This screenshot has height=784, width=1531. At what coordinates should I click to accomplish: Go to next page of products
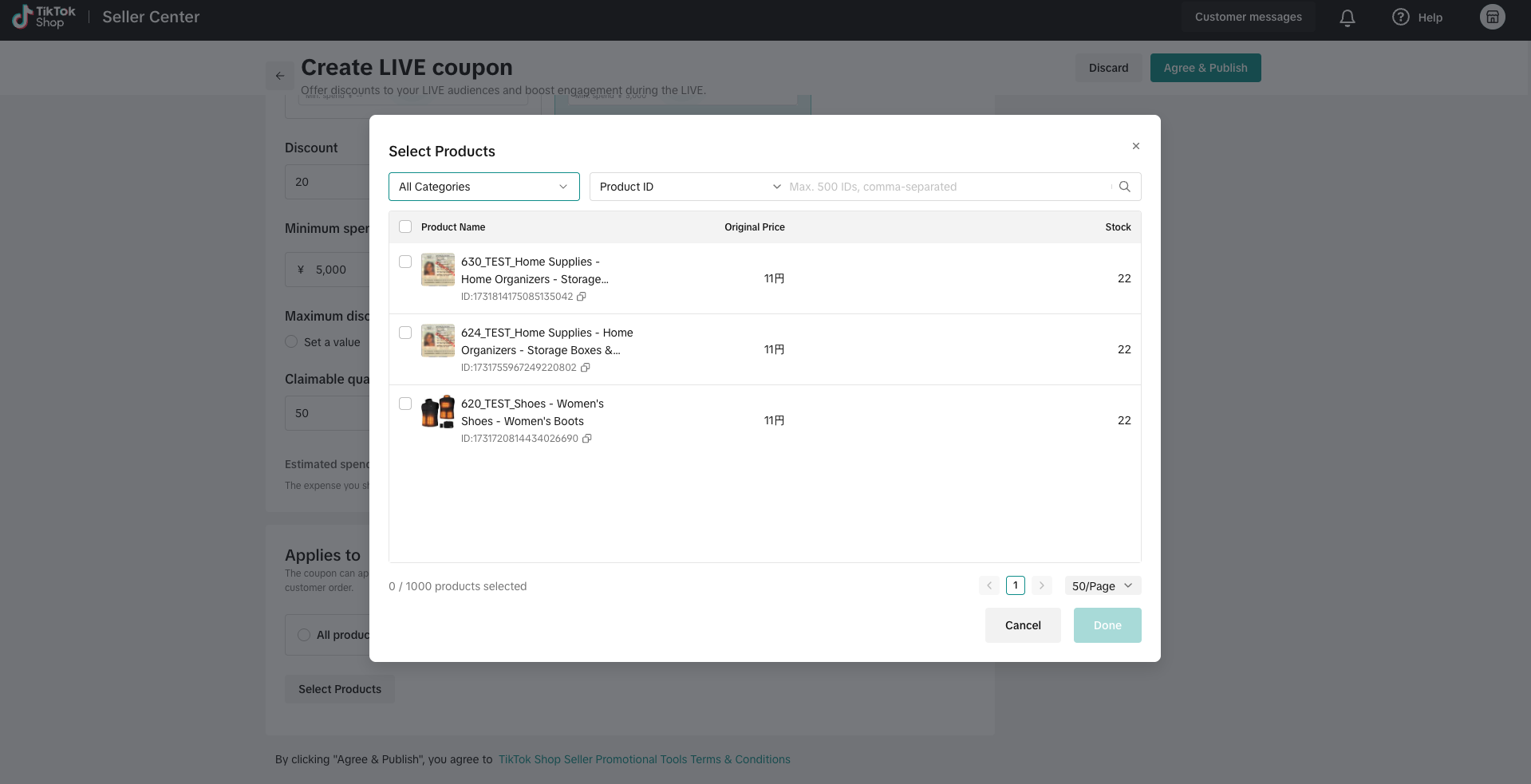[1041, 585]
